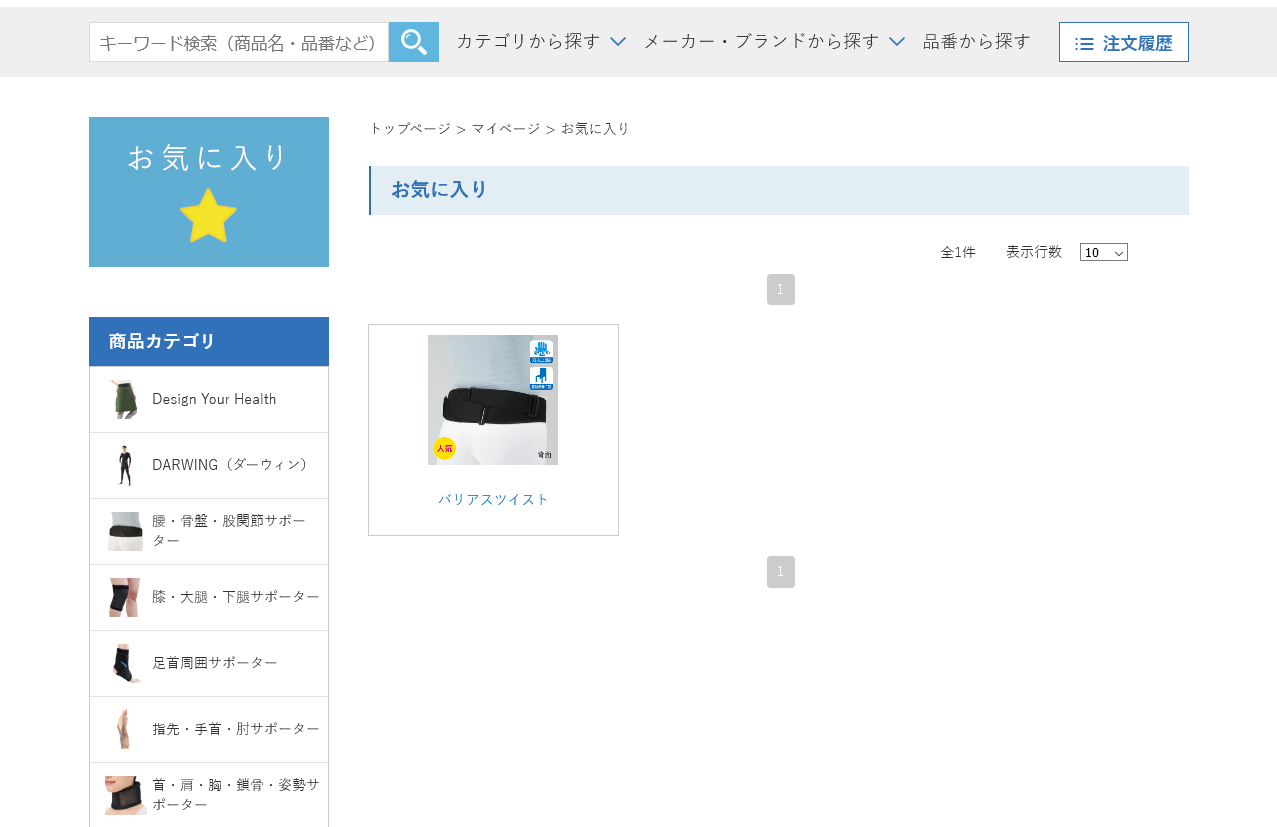1277x827 pixels.
Task: Open 注文履歴 order history button
Action: click(1124, 42)
